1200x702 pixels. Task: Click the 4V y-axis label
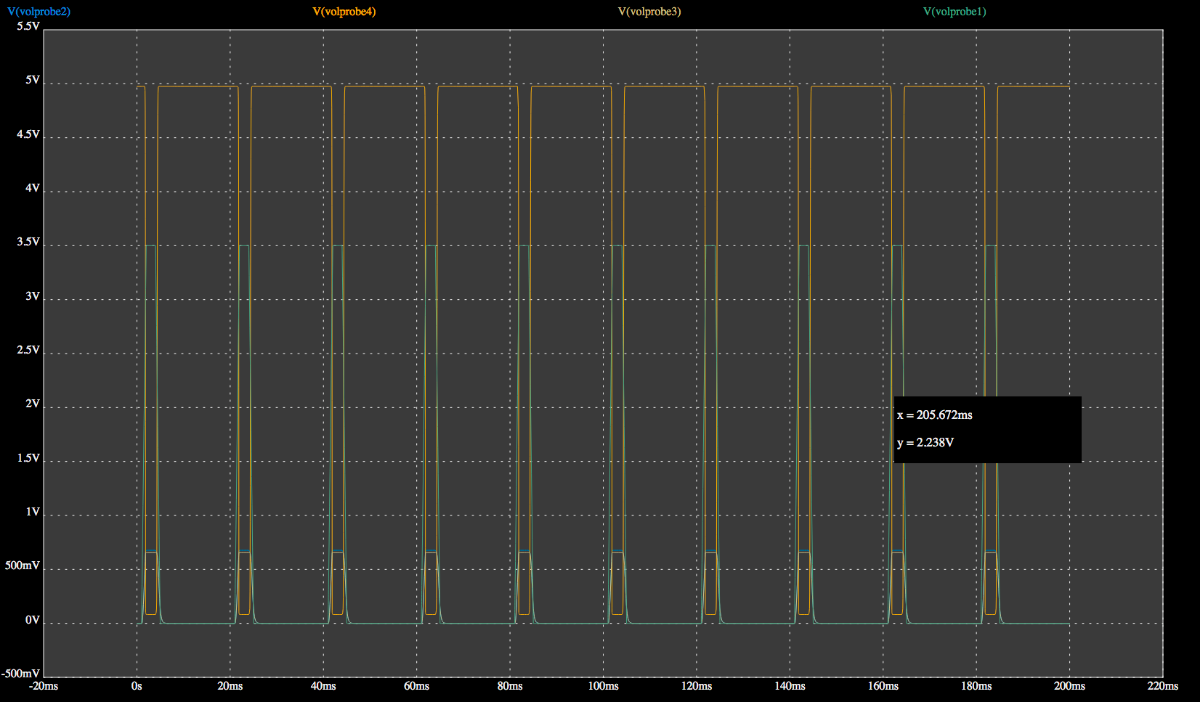[31, 189]
